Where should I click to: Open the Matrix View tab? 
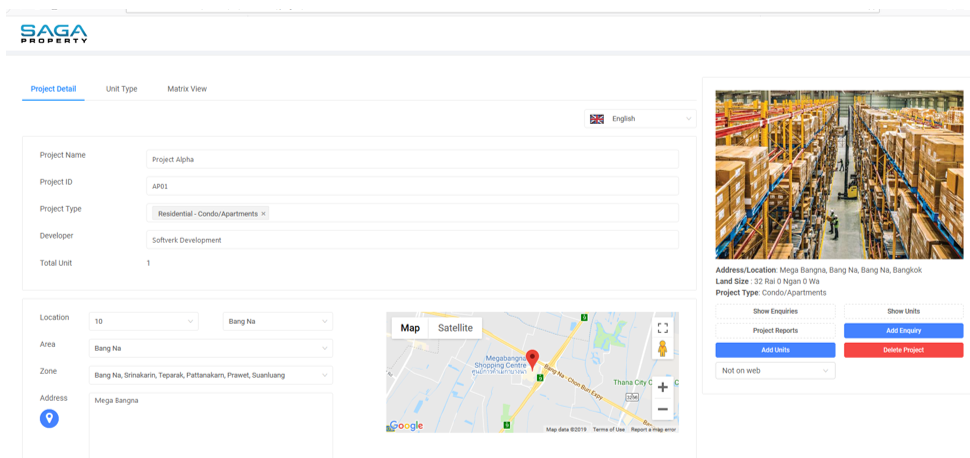[187, 89]
